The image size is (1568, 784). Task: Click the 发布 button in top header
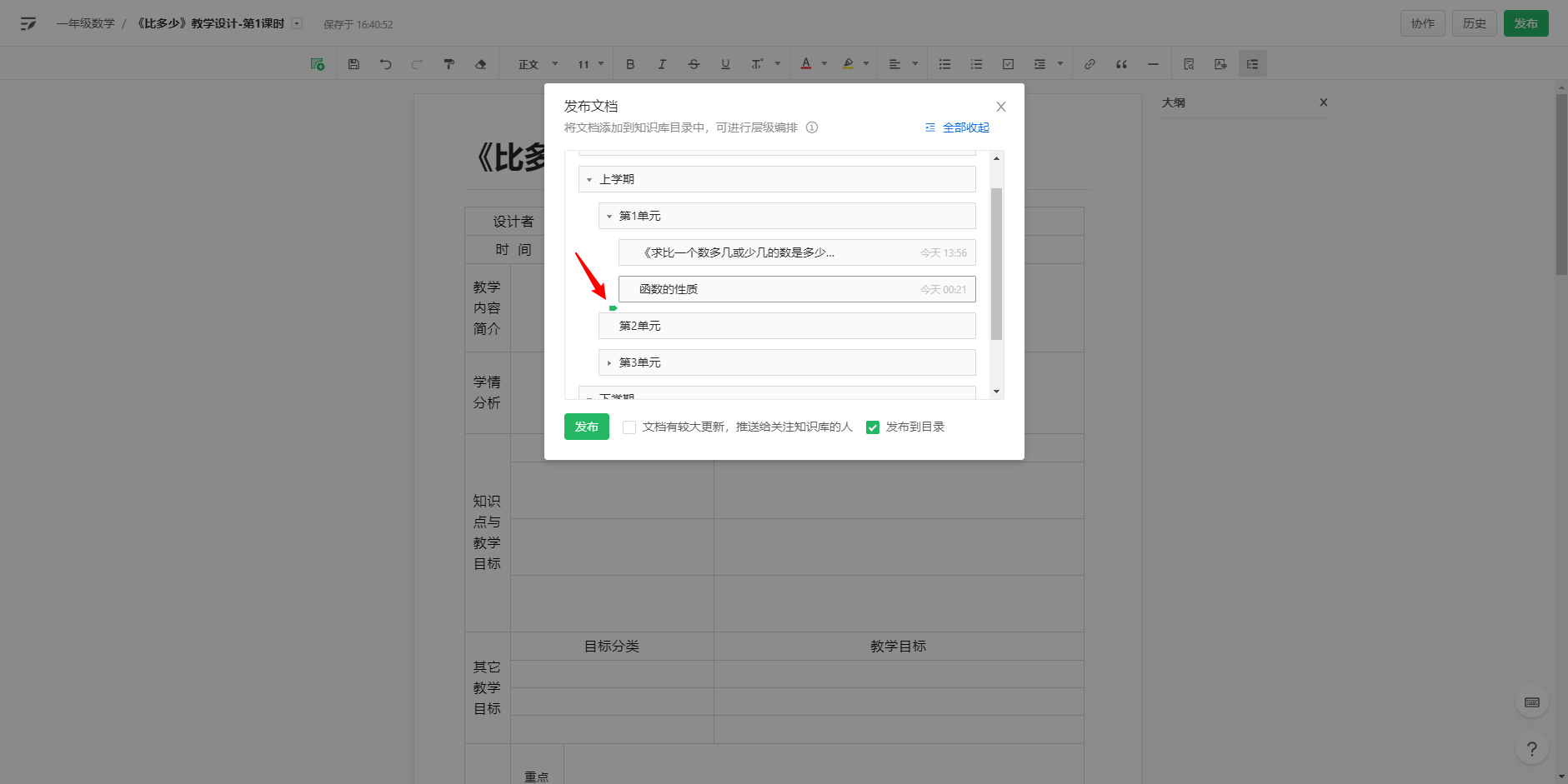[x=1526, y=23]
